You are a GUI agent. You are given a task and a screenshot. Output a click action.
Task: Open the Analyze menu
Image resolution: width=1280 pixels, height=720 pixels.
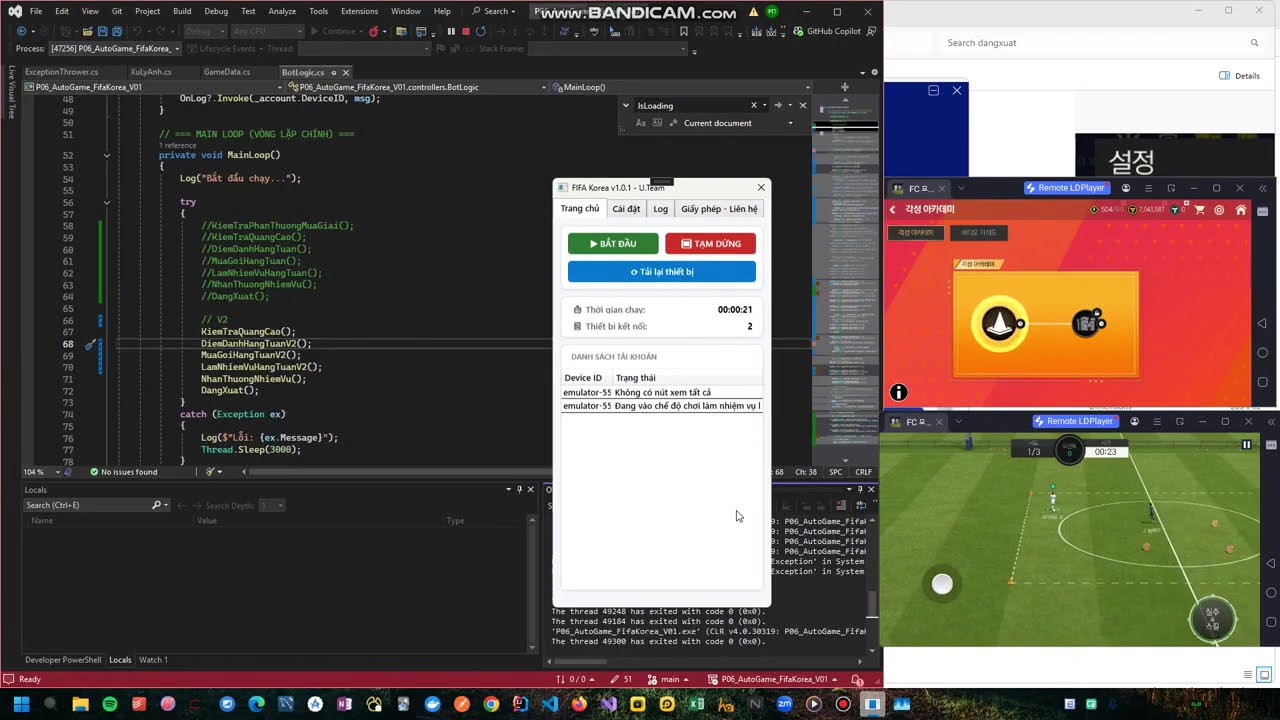click(282, 11)
